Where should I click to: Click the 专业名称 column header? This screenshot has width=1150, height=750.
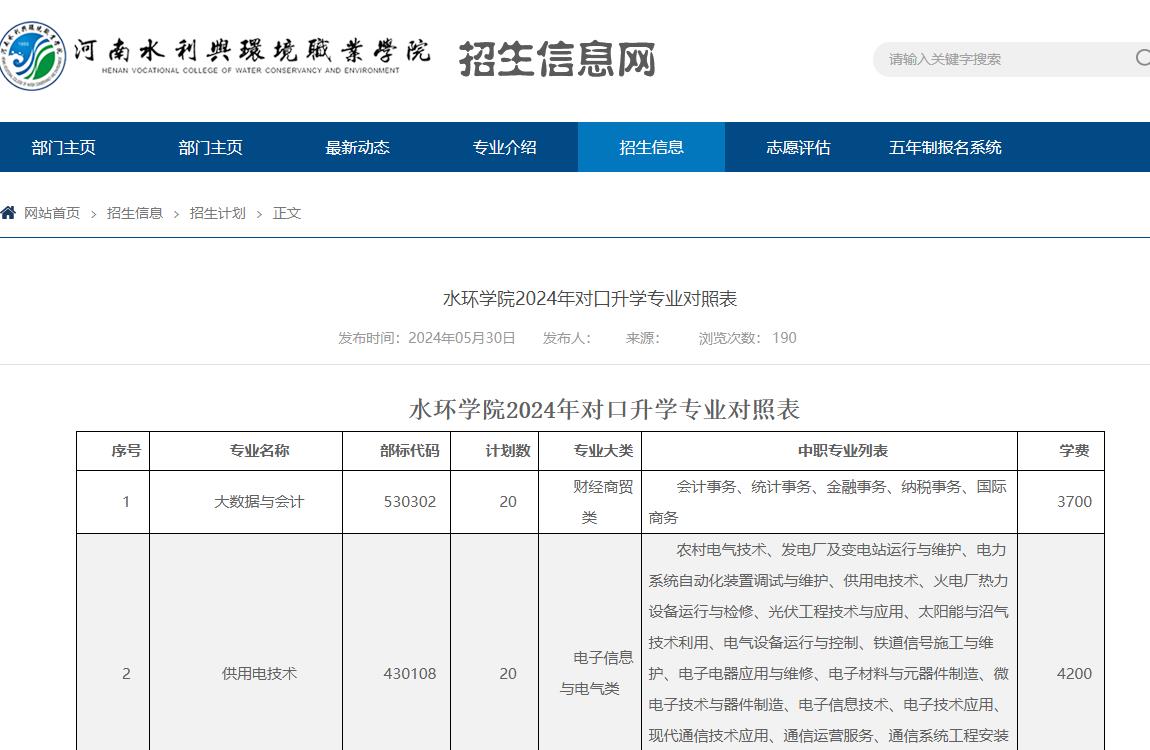tap(246, 451)
